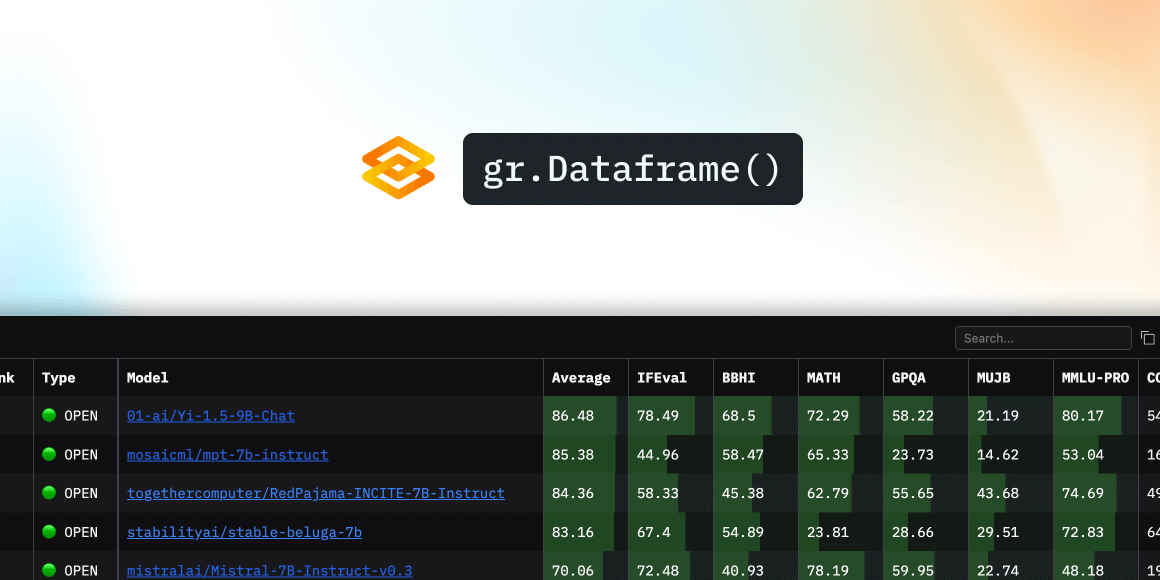
Task: Click the green status indicator for mpt-7b-instruct
Action: (x=50, y=454)
